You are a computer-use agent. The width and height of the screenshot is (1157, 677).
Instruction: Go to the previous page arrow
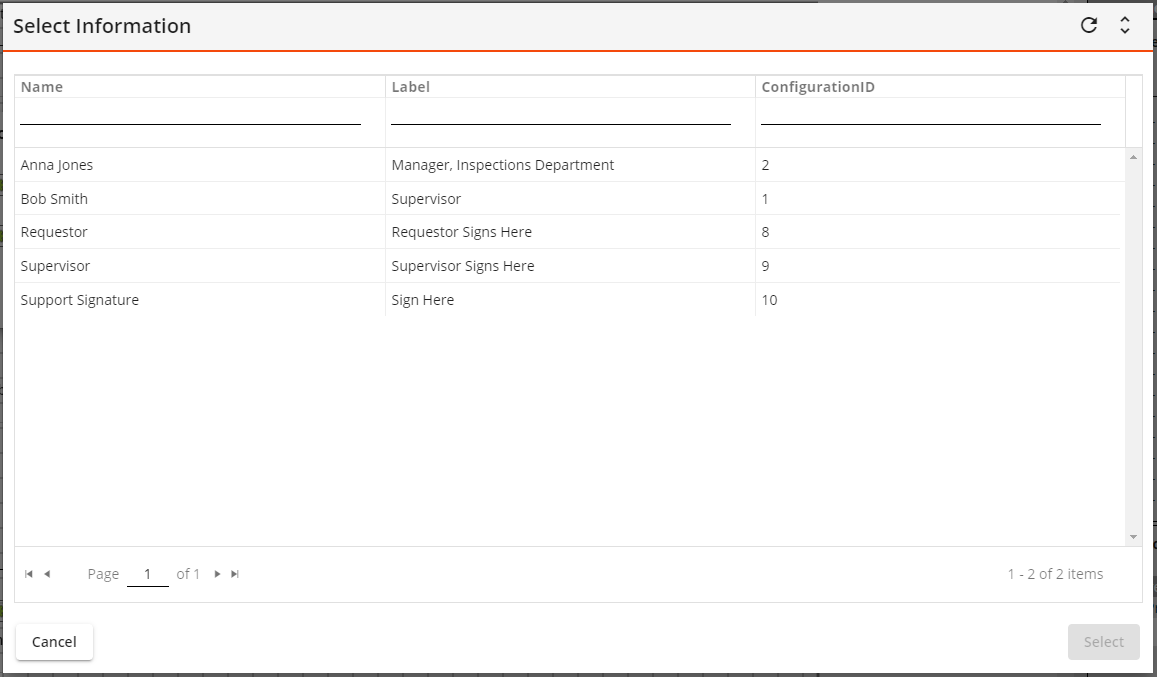coord(47,574)
